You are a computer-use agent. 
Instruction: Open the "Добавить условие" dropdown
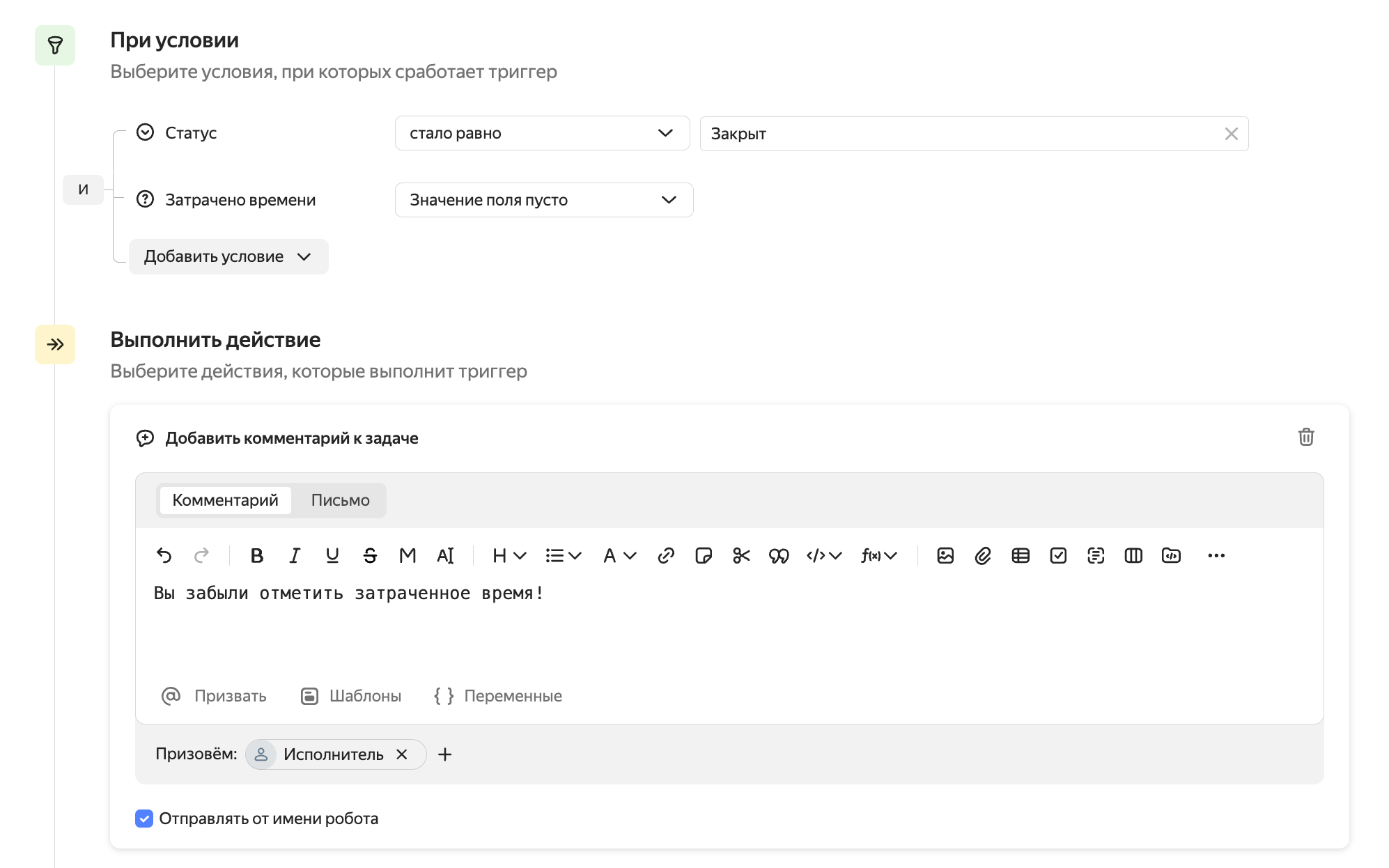(x=228, y=256)
